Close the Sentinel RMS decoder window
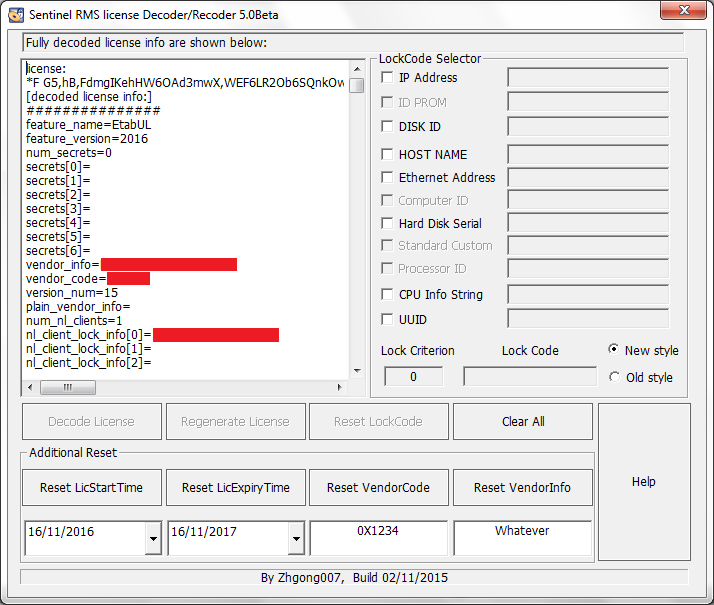 683,10
